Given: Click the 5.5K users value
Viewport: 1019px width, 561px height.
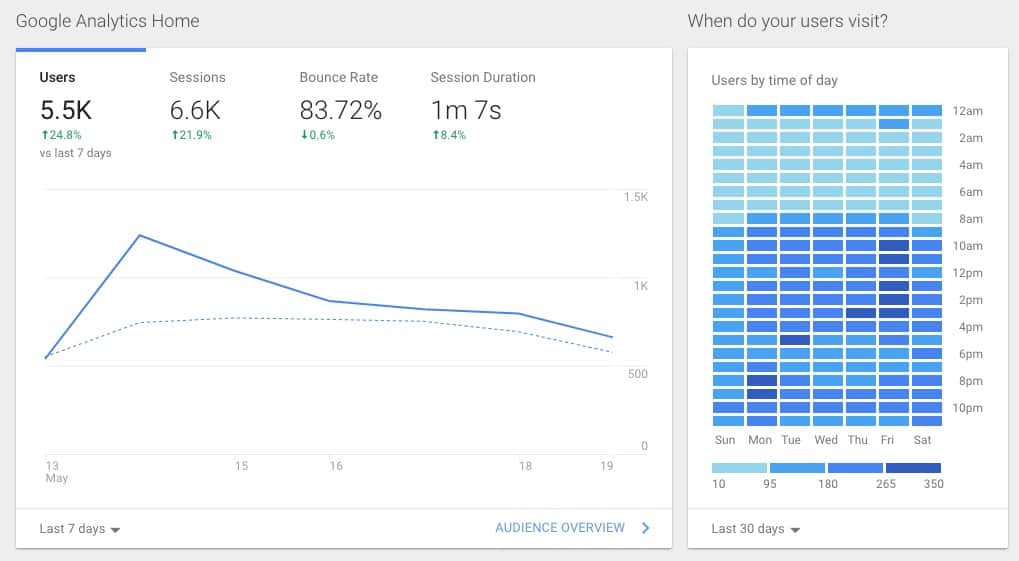Looking at the screenshot, I should [x=66, y=110].
